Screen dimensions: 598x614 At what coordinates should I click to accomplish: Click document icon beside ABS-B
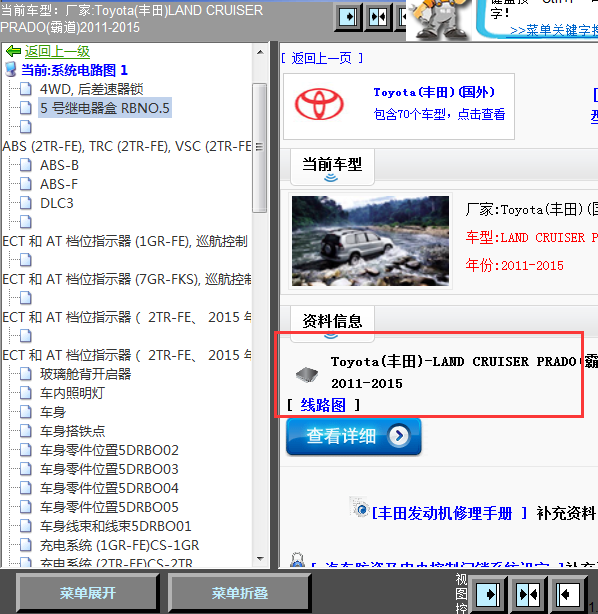[x=26, y=165]
